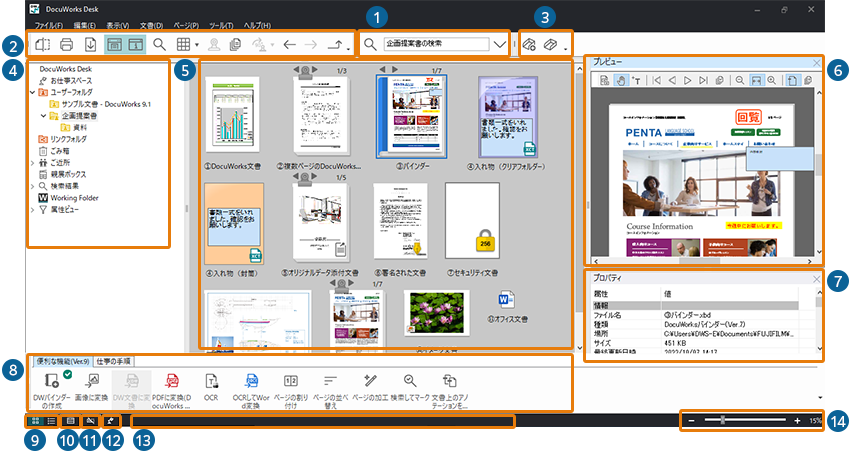850x455 pixels.
Task: Open the ファイル(F) menu
Action: (x=49, y=23)
